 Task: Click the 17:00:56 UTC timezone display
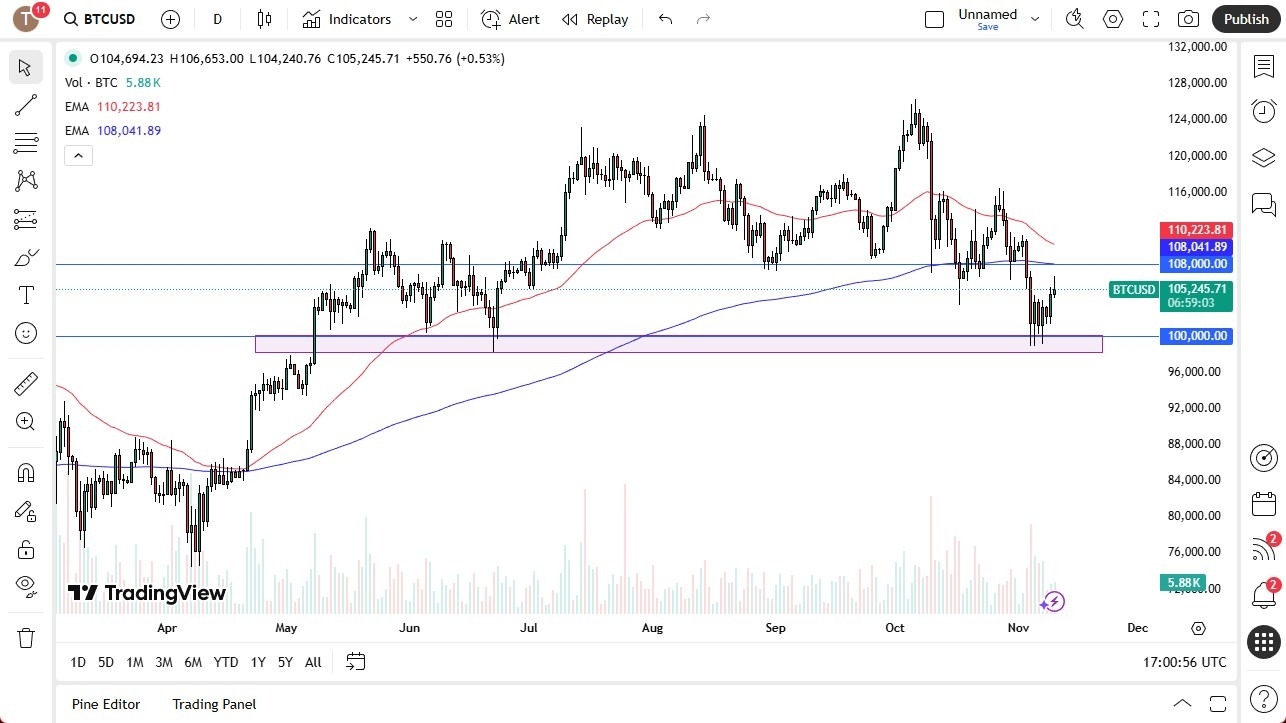point(1184,662)
